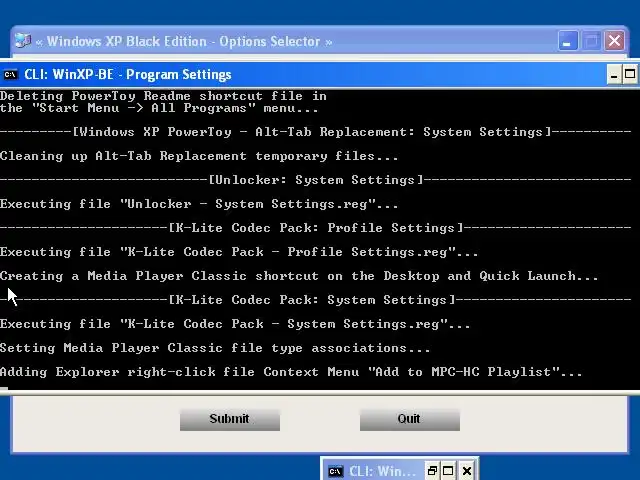Click the "Unlocker: System Settings" header line
The image size is (640, 480).
[x=316, y=180]
